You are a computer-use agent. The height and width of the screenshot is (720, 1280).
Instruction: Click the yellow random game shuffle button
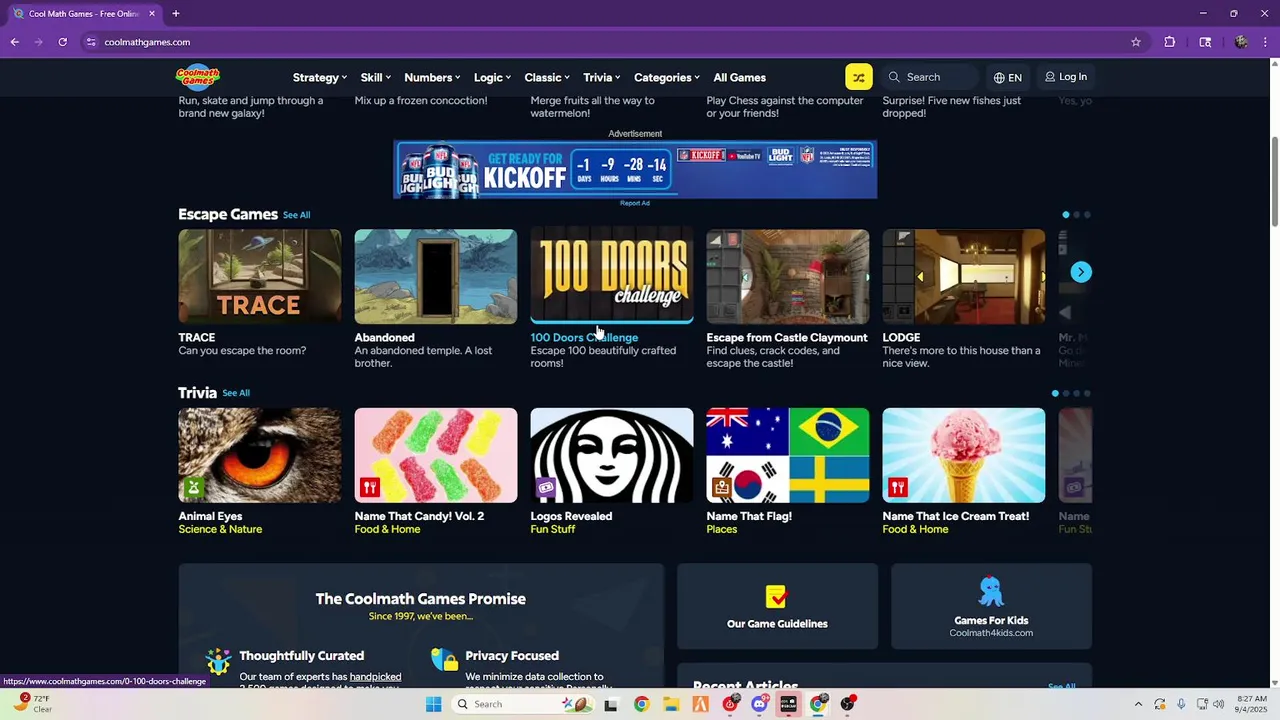pos(859,77)
